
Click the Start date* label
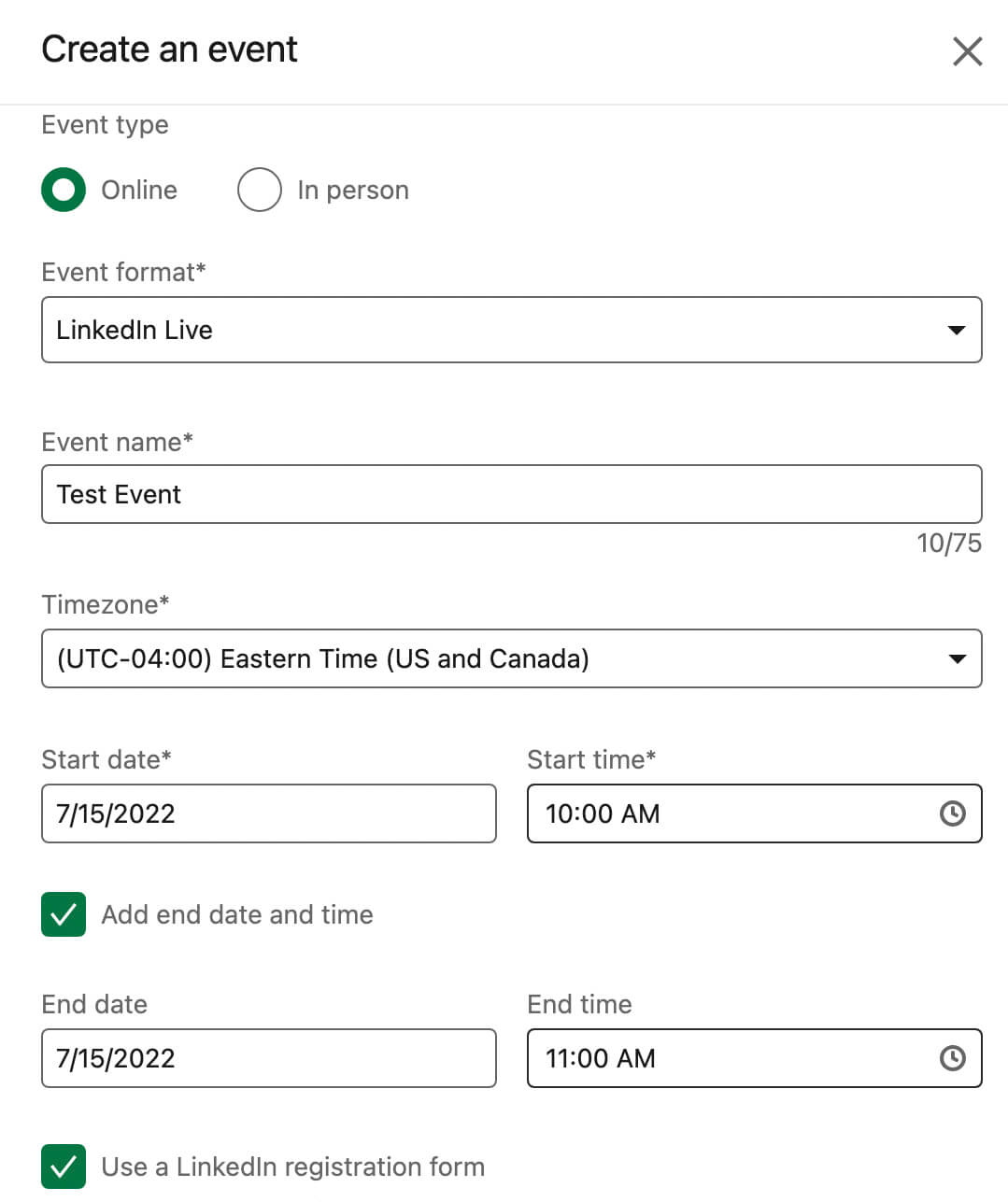click(106, 759)
